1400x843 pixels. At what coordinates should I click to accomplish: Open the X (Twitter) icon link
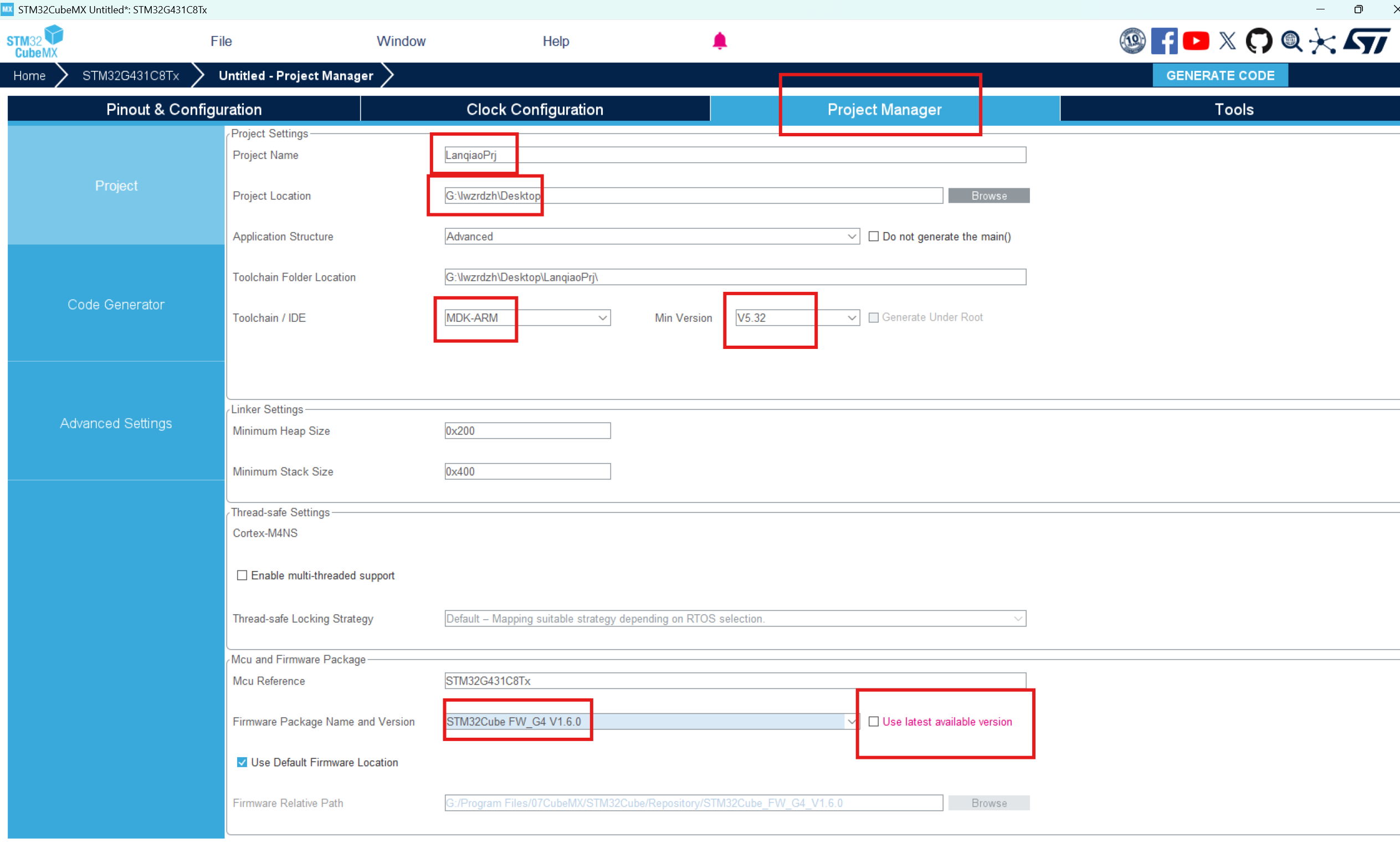(1227, 41)
